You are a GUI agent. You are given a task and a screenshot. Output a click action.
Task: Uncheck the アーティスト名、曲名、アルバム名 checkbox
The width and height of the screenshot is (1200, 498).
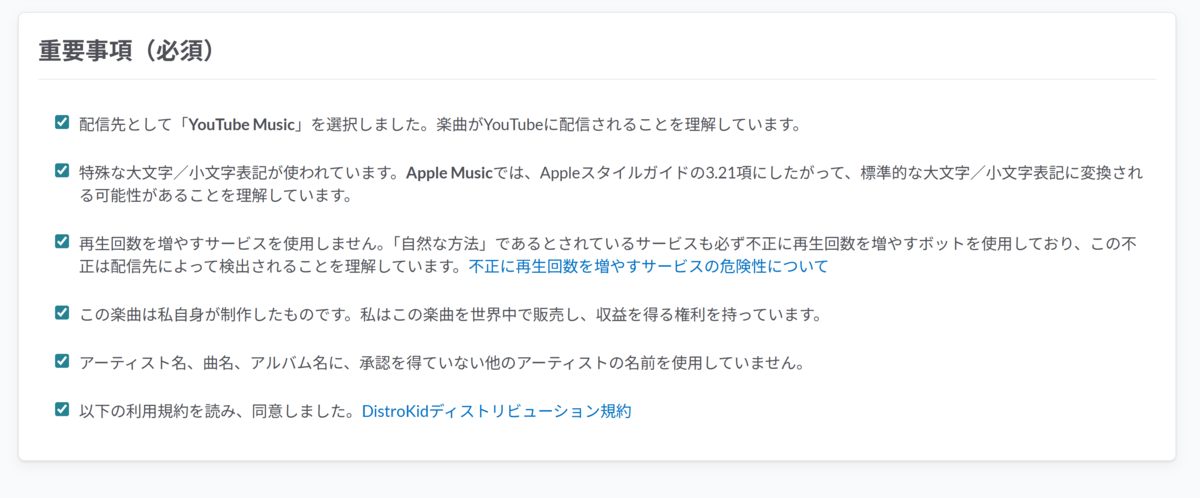coord(62,360)
